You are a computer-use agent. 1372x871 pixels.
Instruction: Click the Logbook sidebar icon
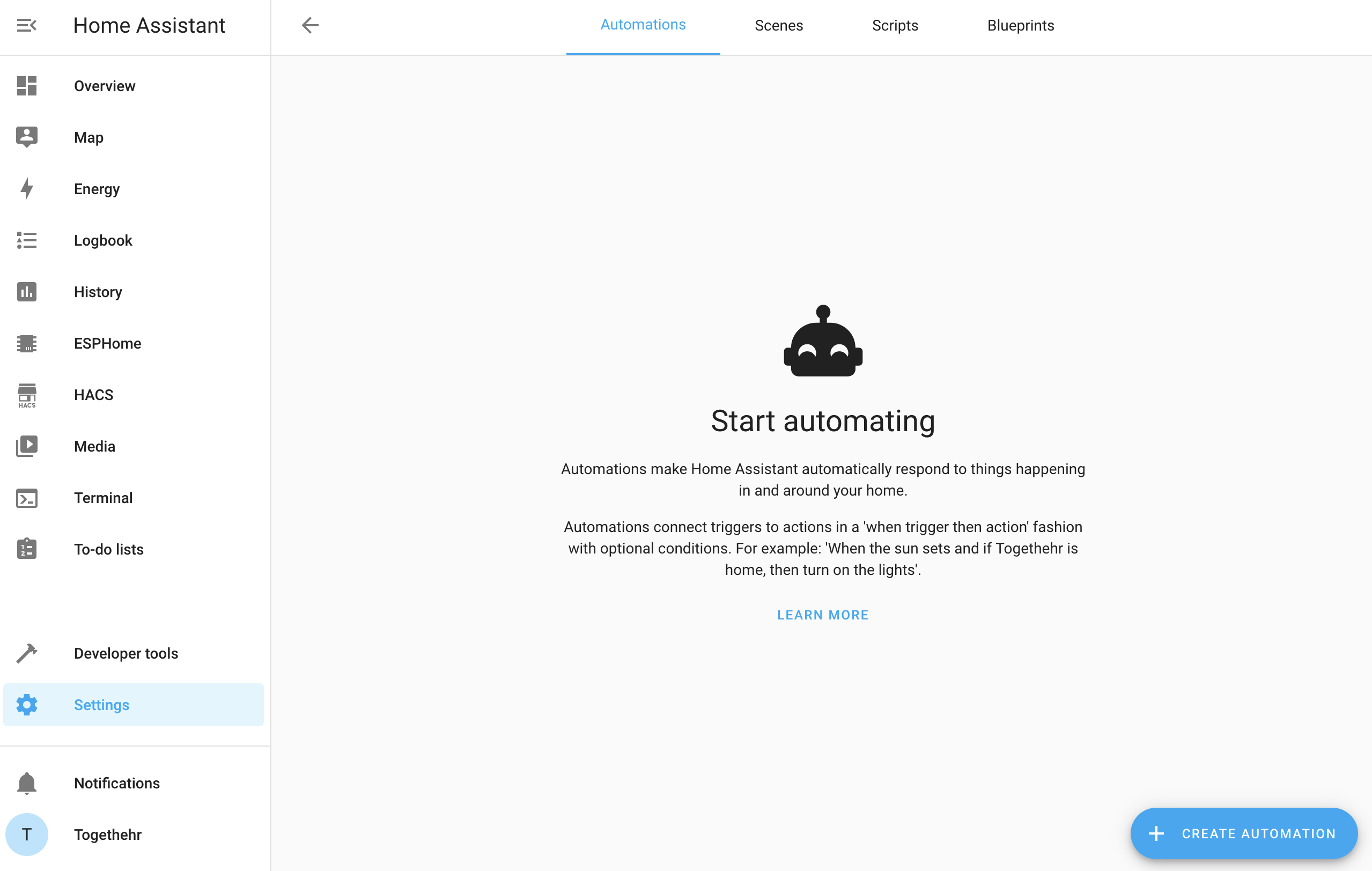(x=27, y=240)
